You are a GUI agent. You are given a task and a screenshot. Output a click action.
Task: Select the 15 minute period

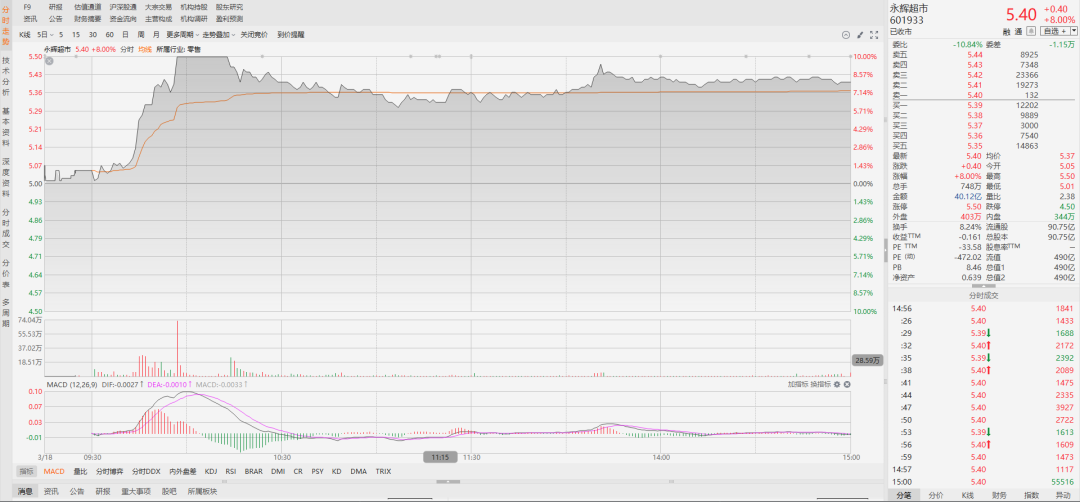(76, 34)
